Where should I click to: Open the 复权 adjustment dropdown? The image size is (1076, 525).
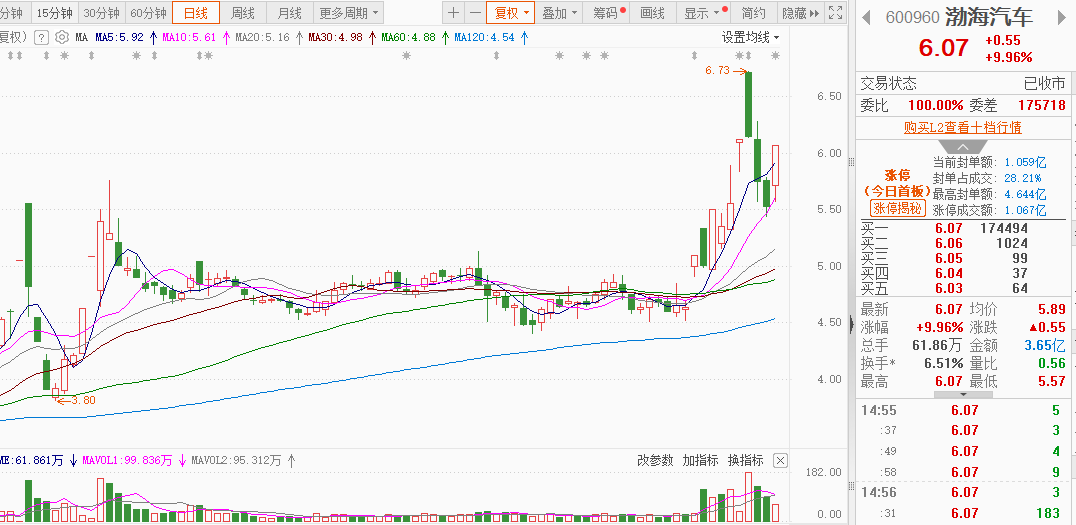(511, 12)
